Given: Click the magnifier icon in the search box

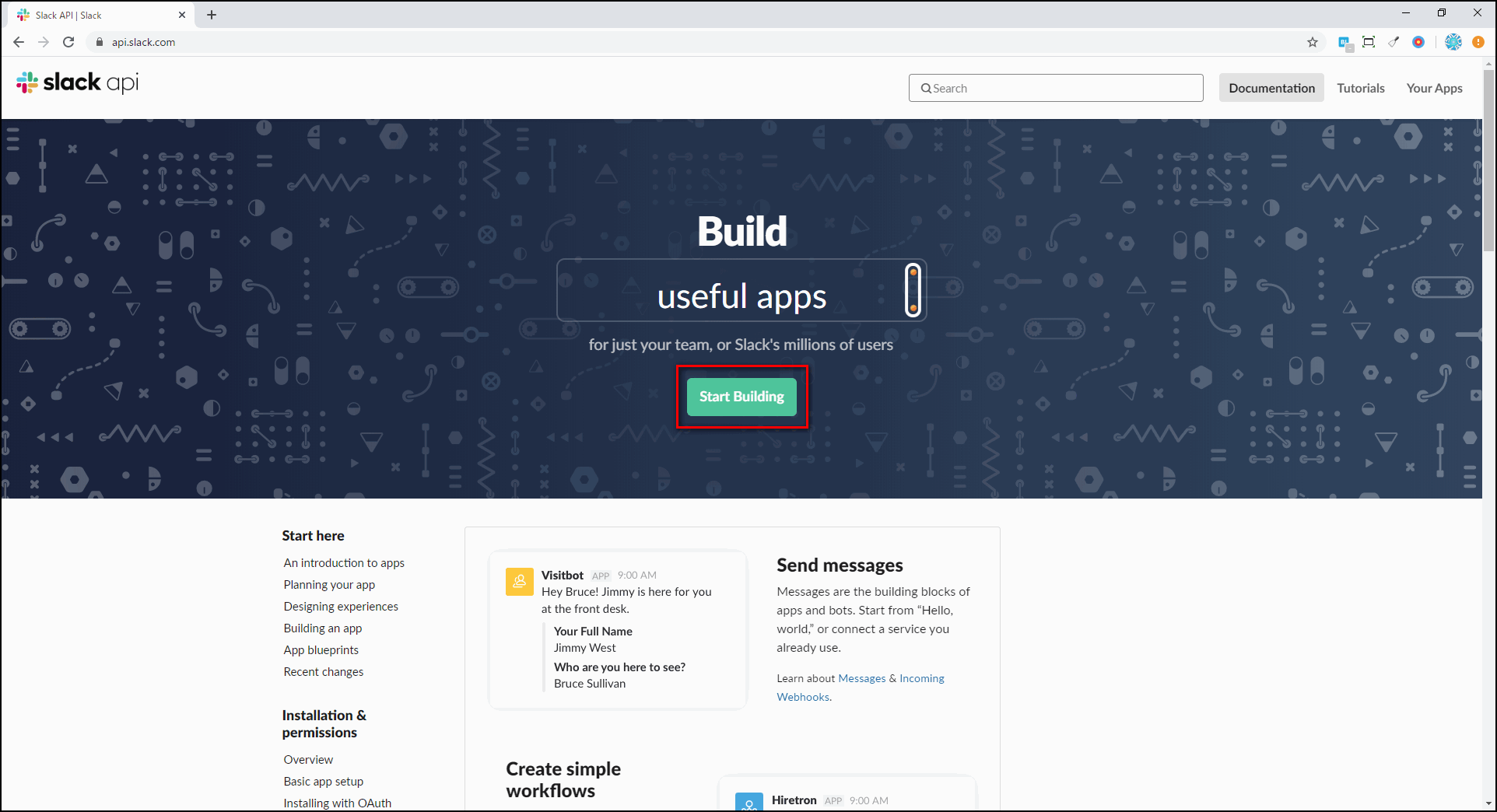Looking at the screenshot, I should (927, 88).
